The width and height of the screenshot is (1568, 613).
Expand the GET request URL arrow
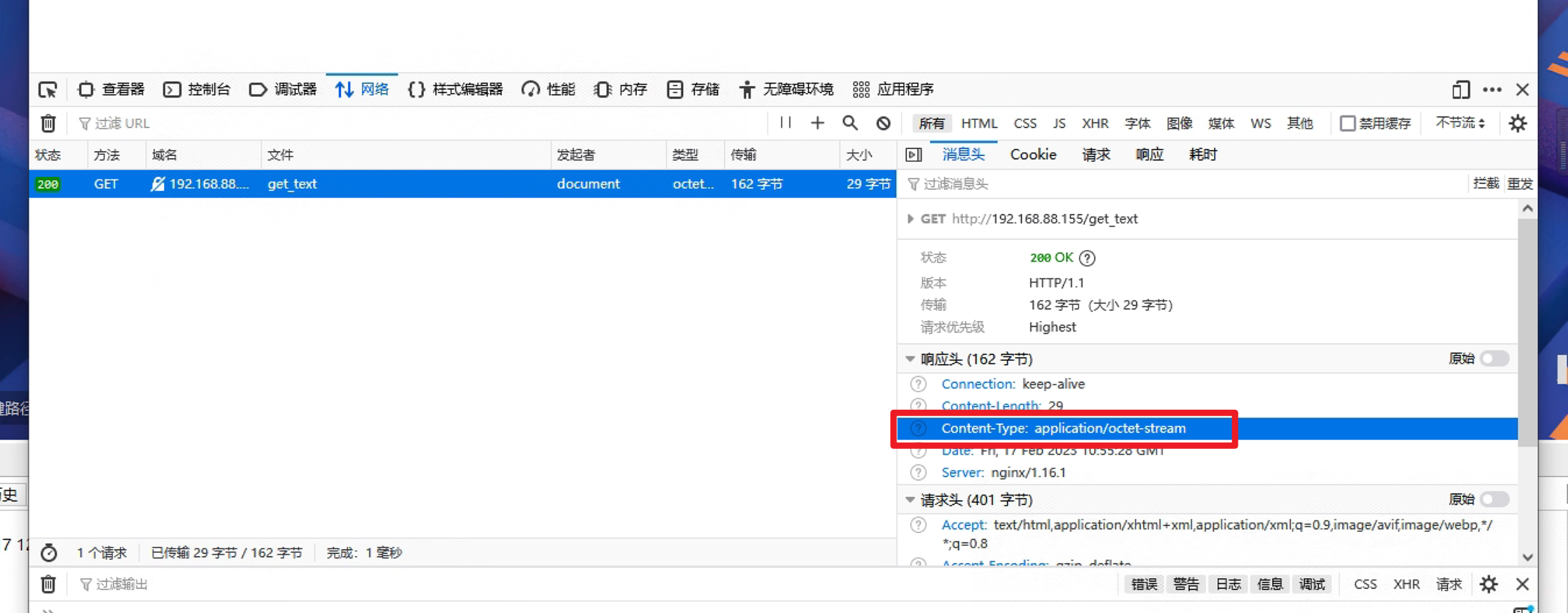coord(910,219)
